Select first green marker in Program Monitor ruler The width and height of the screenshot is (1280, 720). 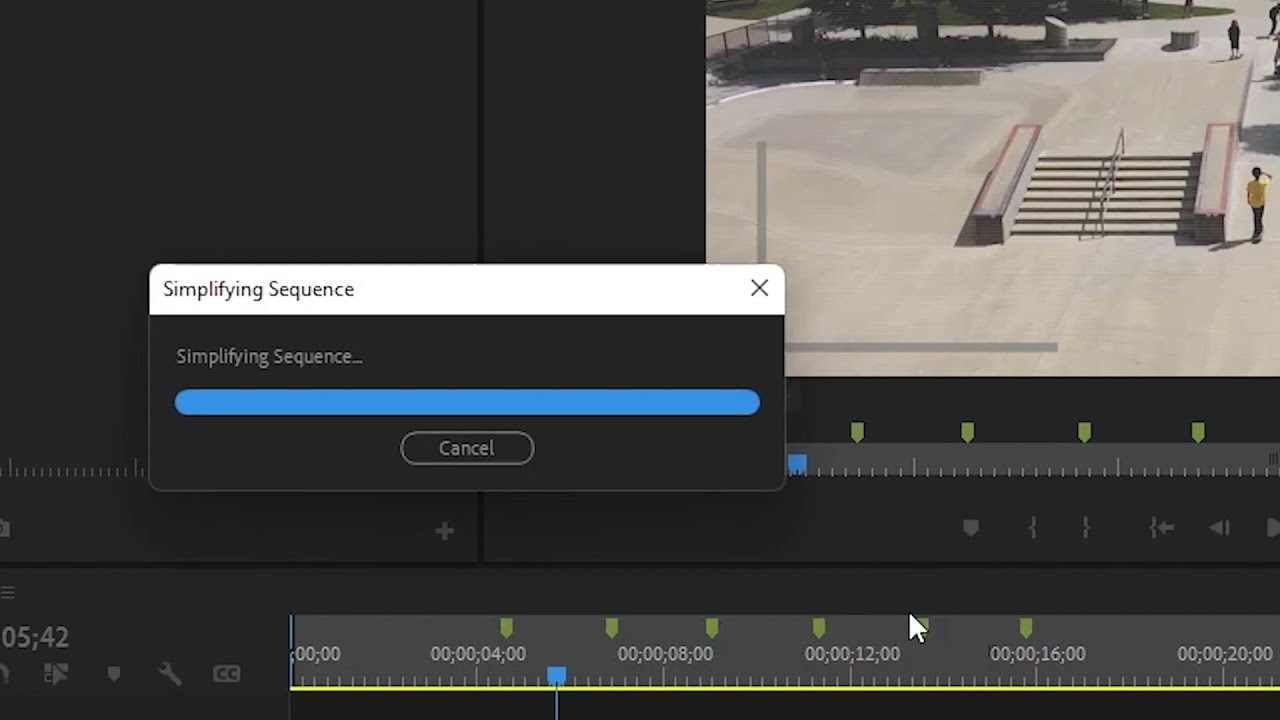857,432
